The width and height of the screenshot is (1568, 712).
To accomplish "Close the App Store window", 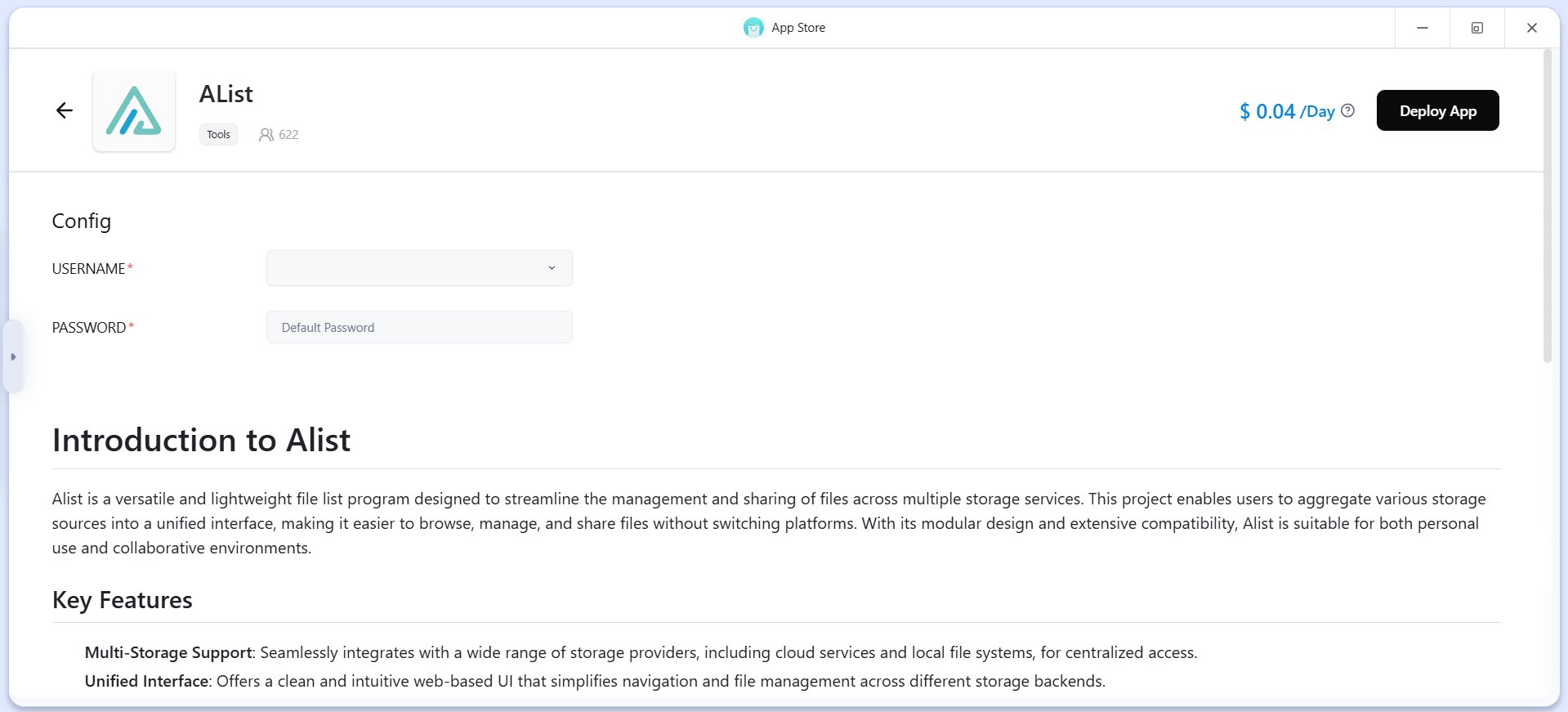I will tap(1532, 28).
